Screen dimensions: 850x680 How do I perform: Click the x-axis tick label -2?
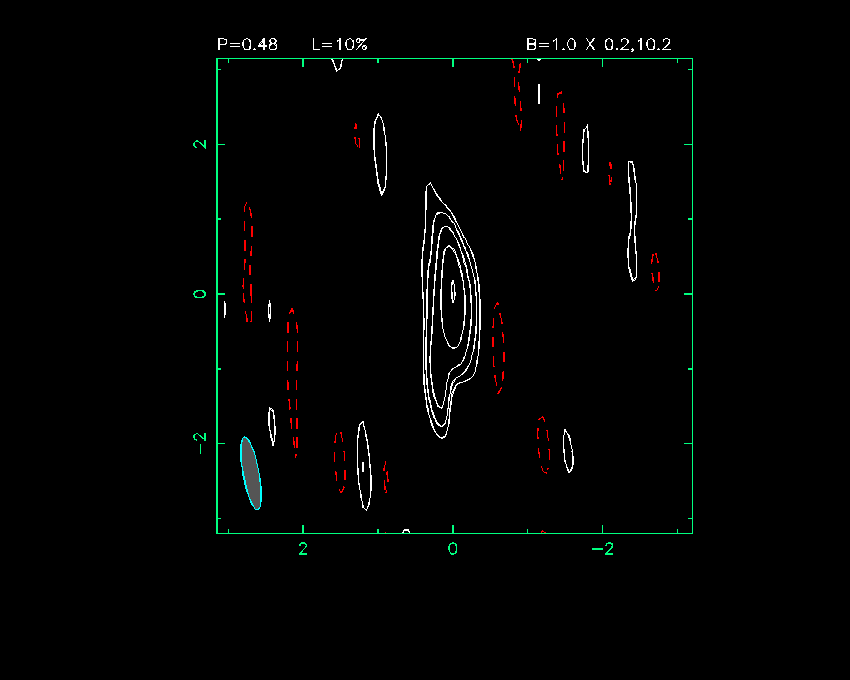(x=602, y=549)
